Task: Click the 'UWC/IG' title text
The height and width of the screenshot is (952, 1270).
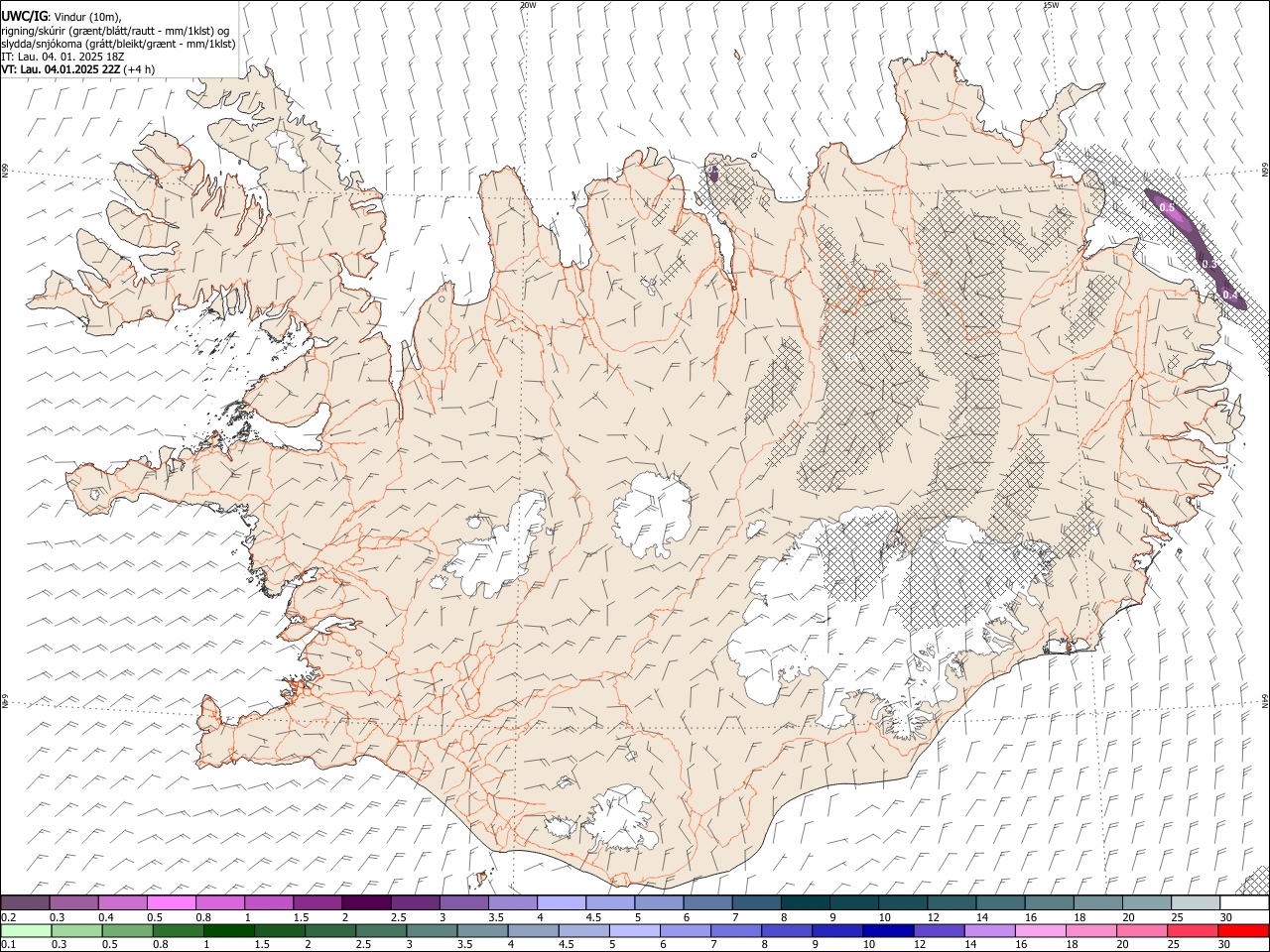Action: [x=24, y=15]
